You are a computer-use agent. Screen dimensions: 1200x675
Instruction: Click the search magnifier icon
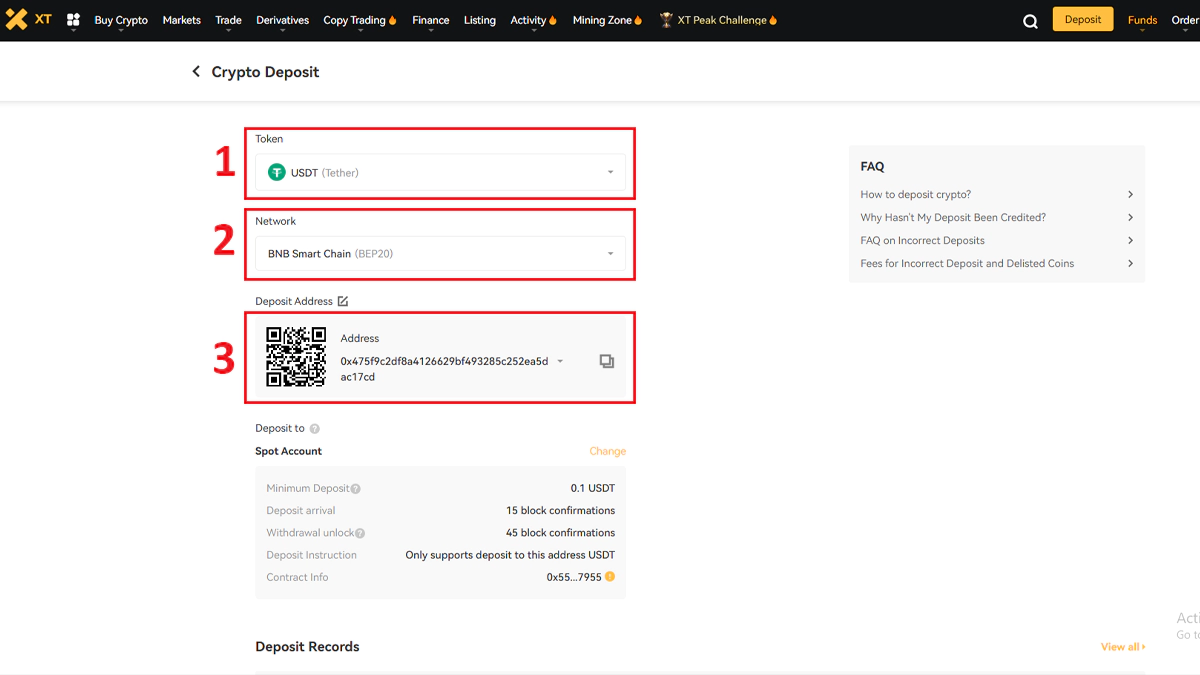point(1030,21)
